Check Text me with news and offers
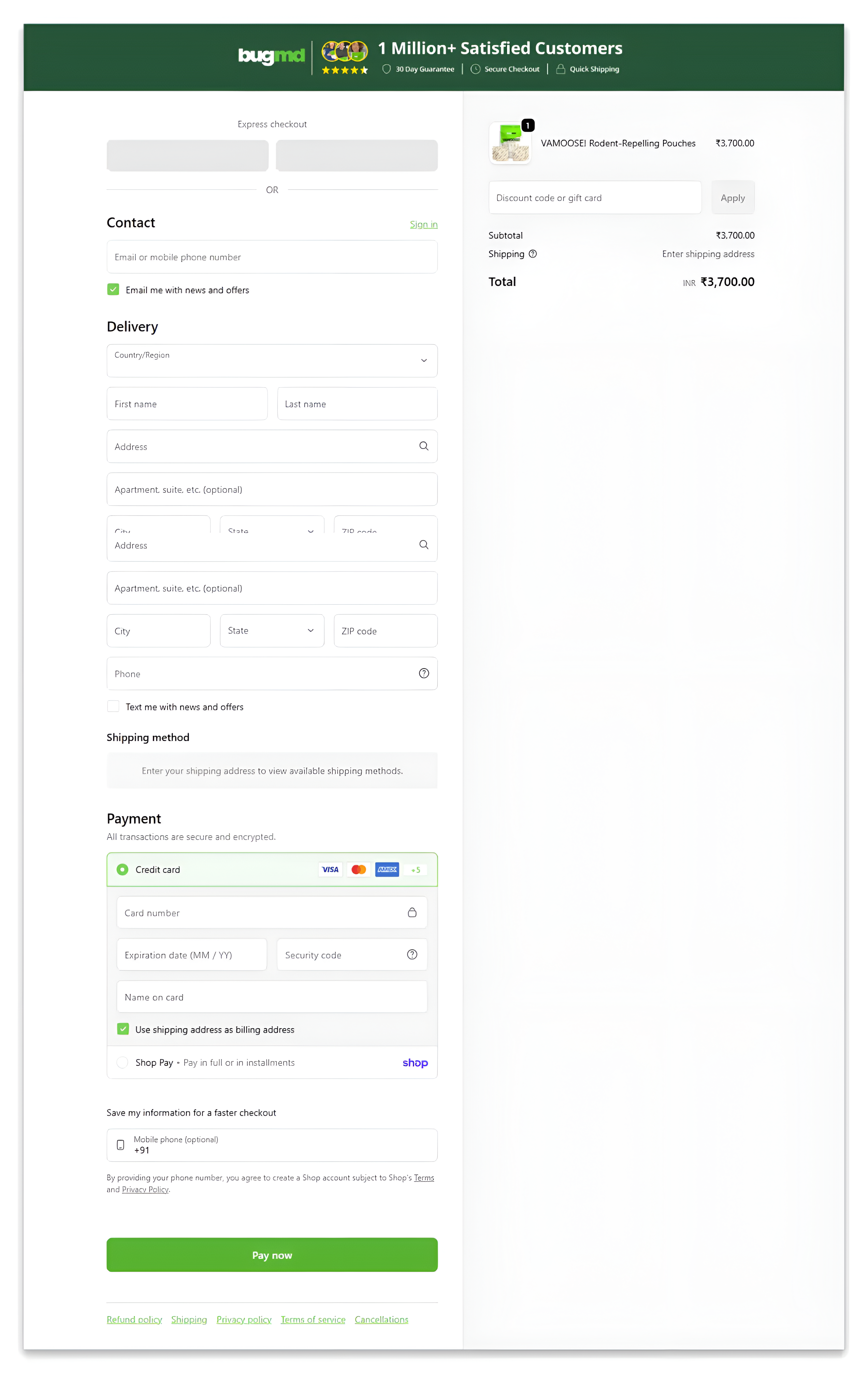The image size is (868, 1373). click(114, 706)
